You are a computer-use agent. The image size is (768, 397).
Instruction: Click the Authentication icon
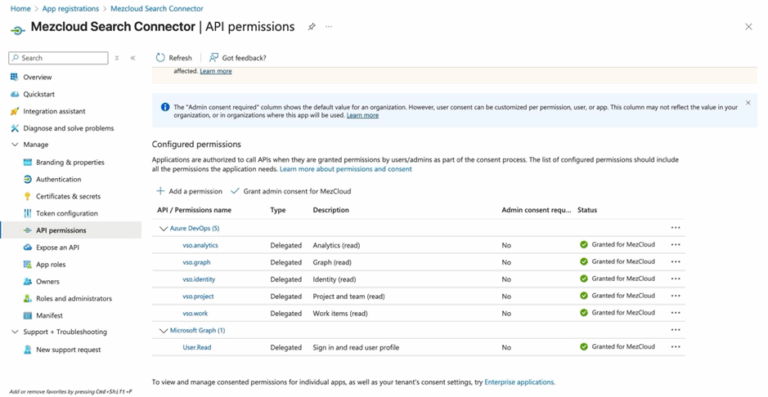(x=27, y=179)
